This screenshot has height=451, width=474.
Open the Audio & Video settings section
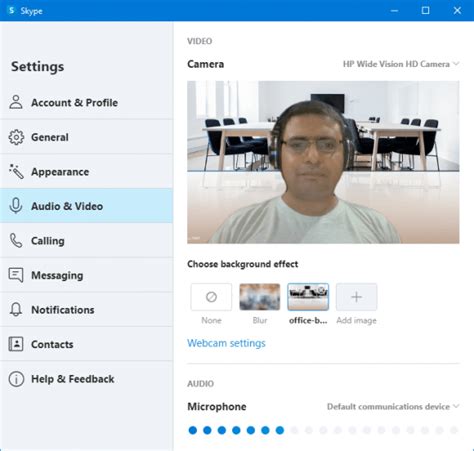pyautogui.click(x=86, y=206)
